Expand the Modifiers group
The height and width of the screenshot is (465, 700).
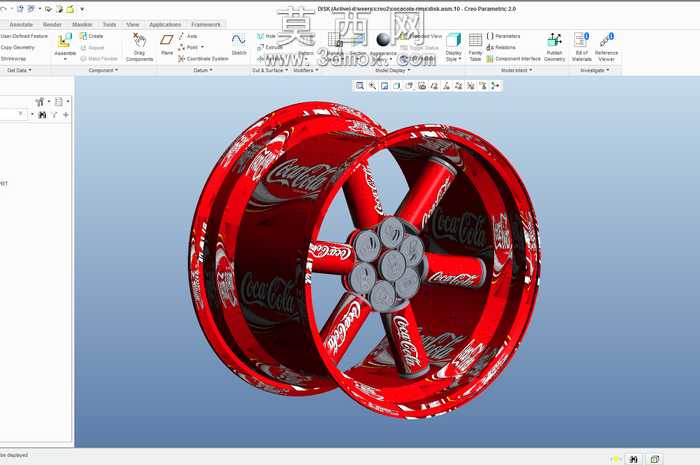click(305, 70)
